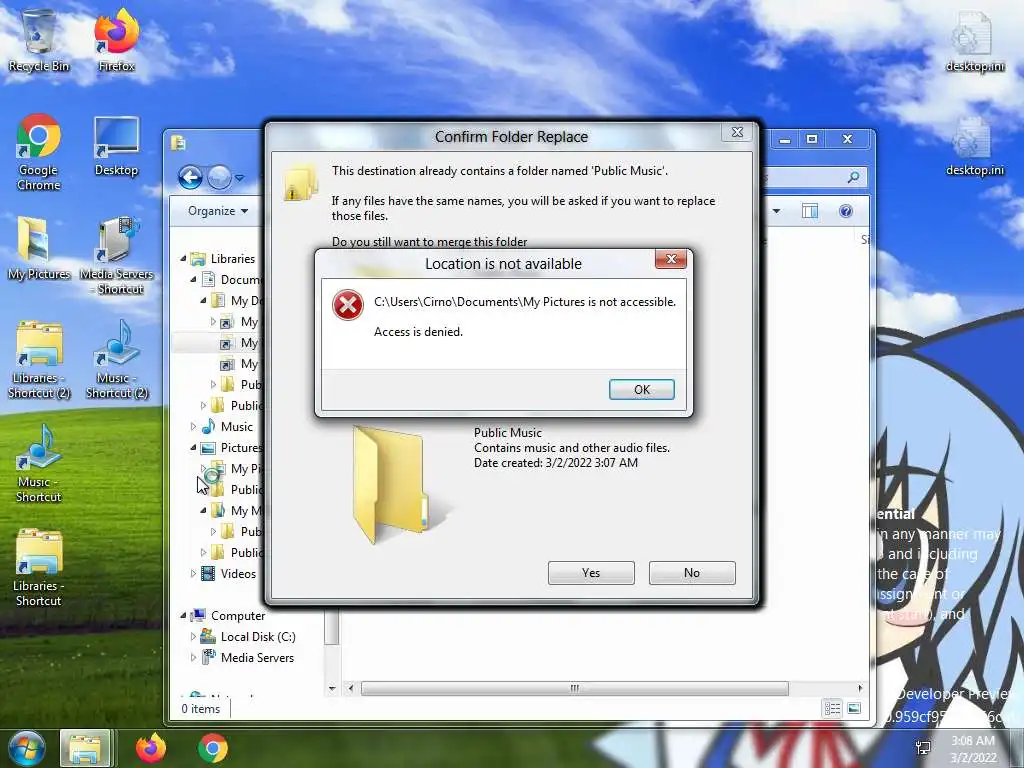Click the Explorer search magnifier icon

point(853,177)
